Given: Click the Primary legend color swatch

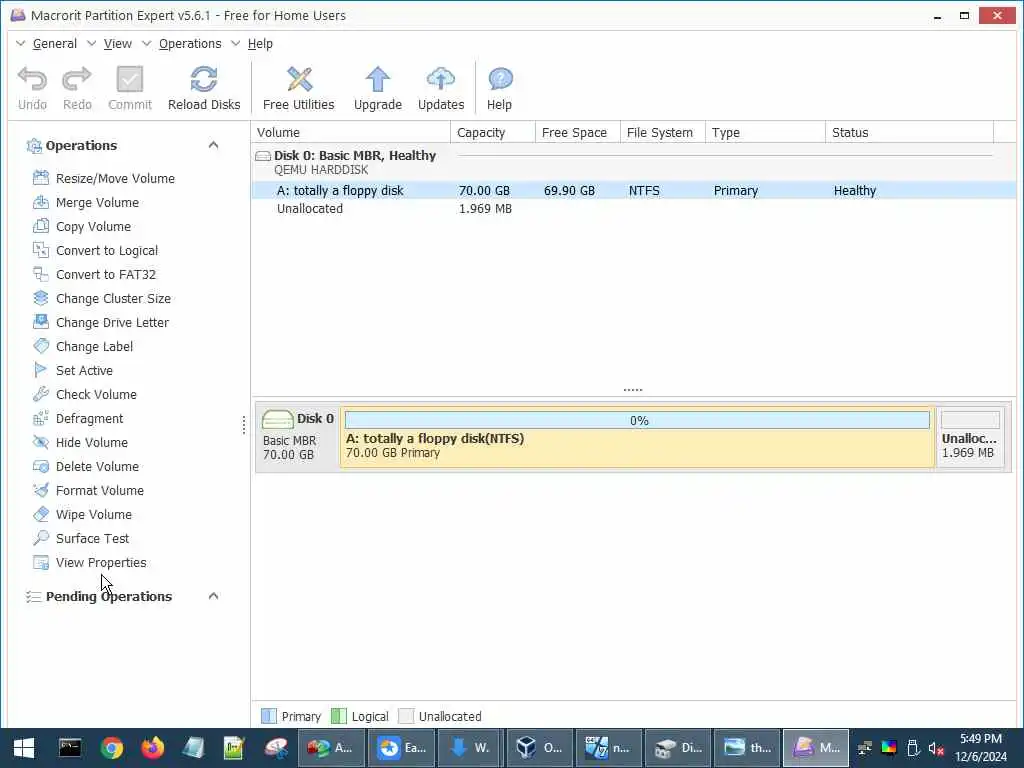Looking at the screenshot, I should tap(268, 716).
